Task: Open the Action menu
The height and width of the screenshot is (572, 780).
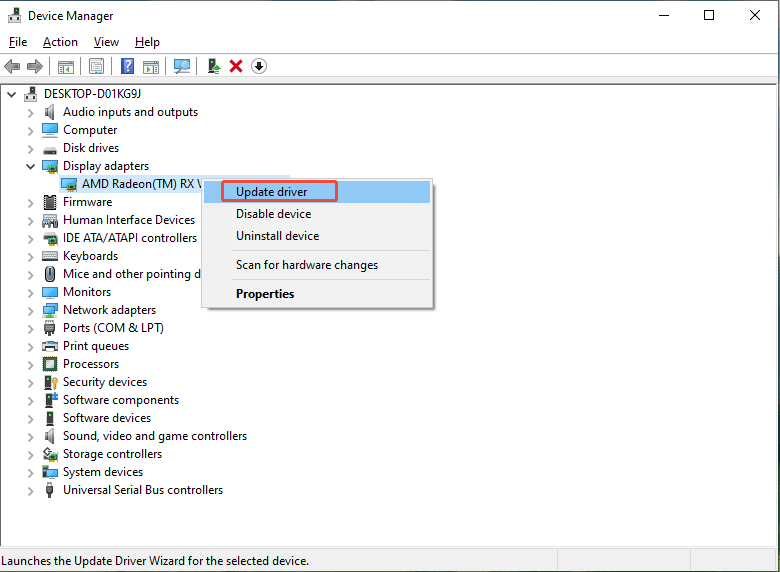Action: tap(60, 42)
